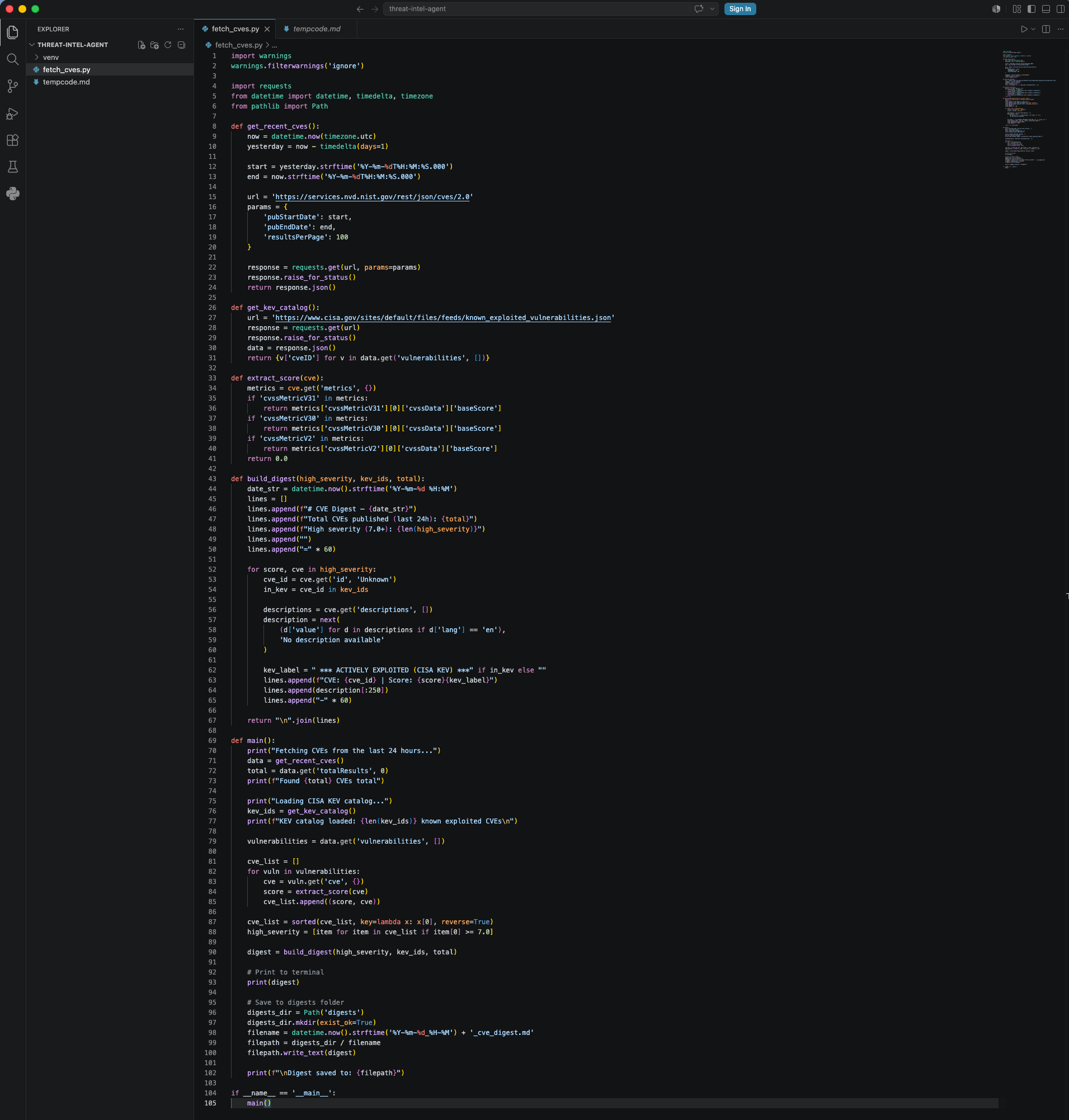The image size is (1069, 1120).
Task: Create a new folder in the explorer
Action: (x=154, y=45)
